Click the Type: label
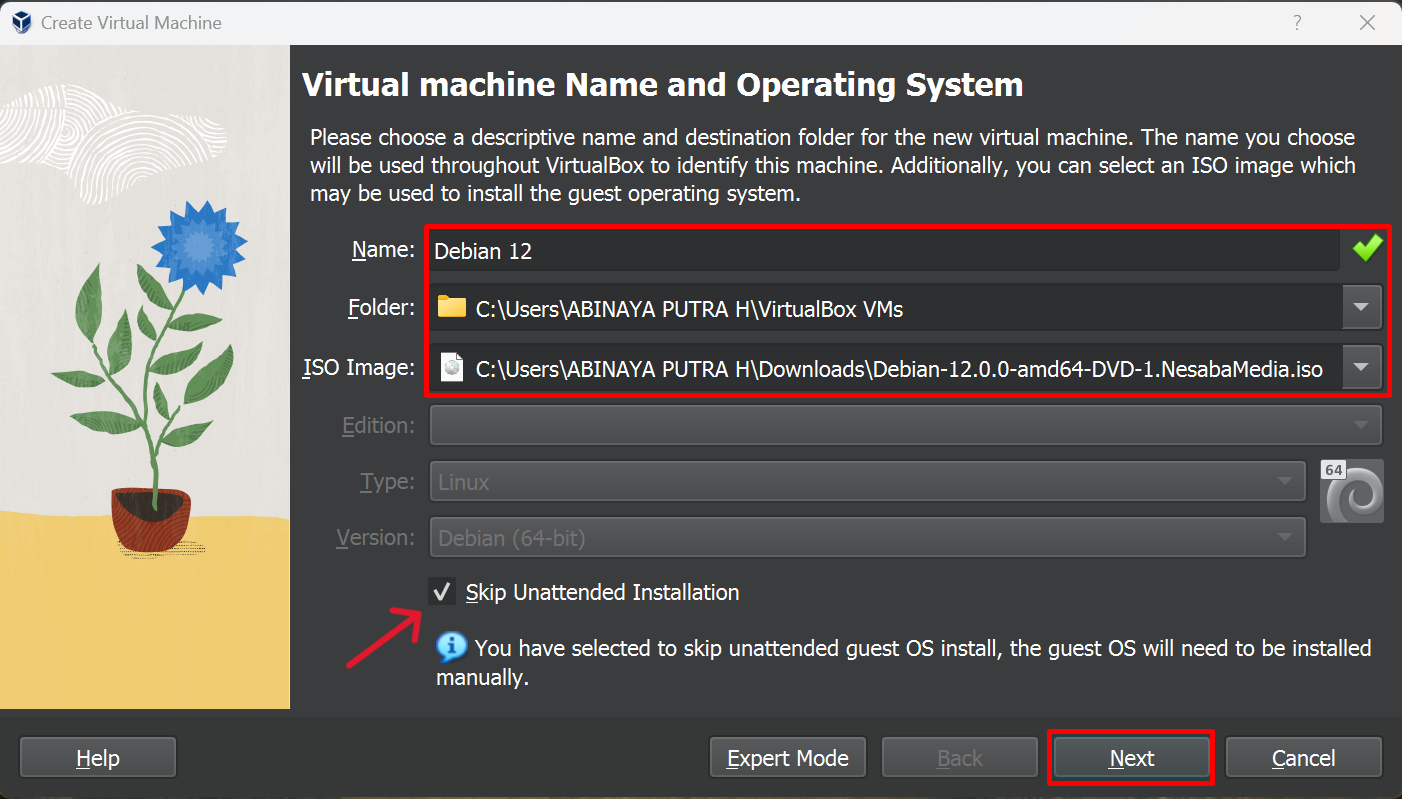The height and width of the screenshot is (799, 1402). coord(387,481)
